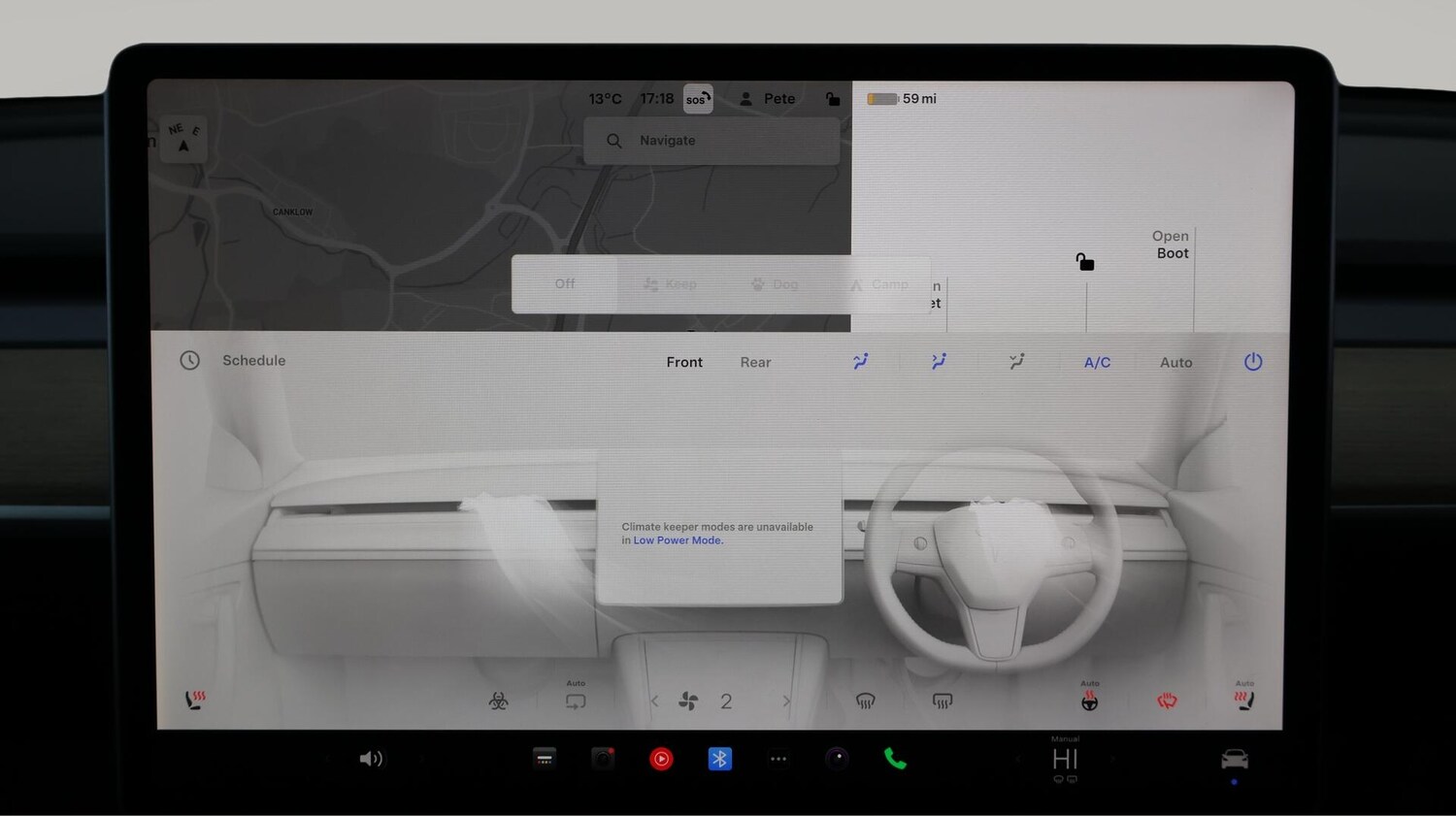
Task: Follow the Low Power Mode link
Action: (678, 540)
